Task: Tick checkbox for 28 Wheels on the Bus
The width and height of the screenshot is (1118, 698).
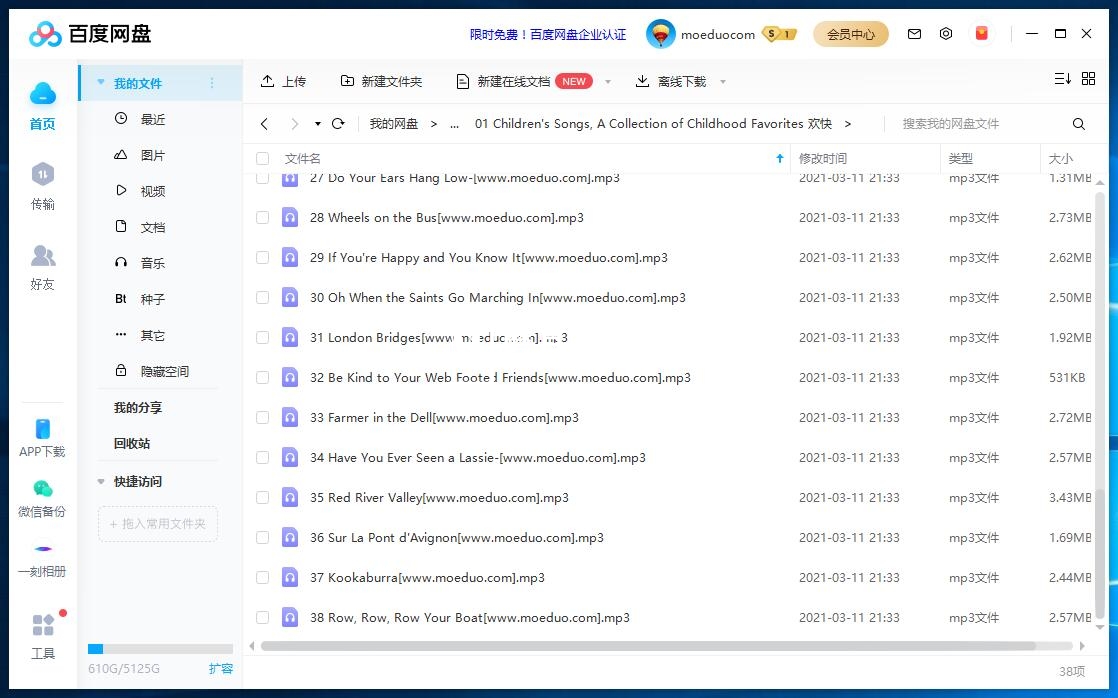Action: coord(263,218)
